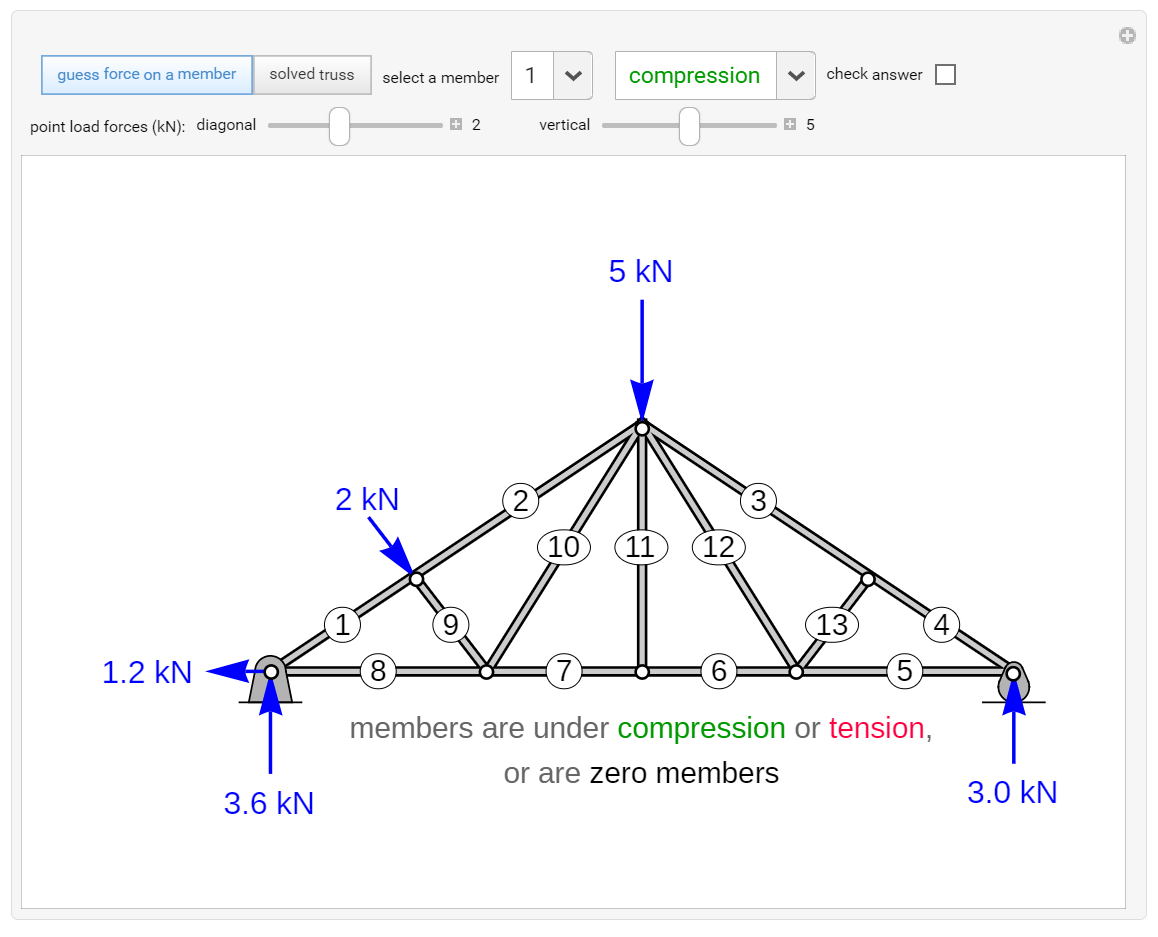Viewport: 1158px width, 937px height.
Task: Click the left pin support icon
Action: click(270, 679)
